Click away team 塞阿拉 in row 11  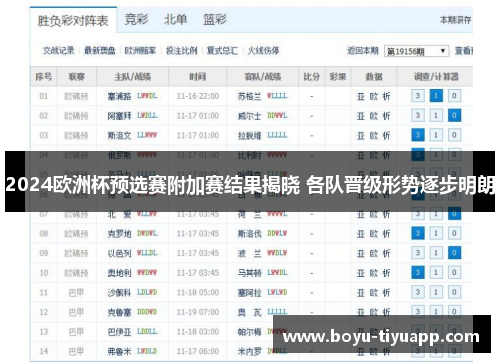click(249, 293)
